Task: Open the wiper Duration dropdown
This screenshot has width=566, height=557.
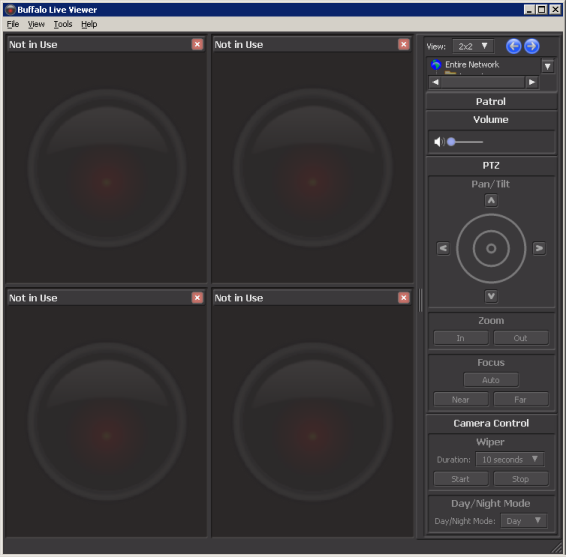Action: click(510, 459)
